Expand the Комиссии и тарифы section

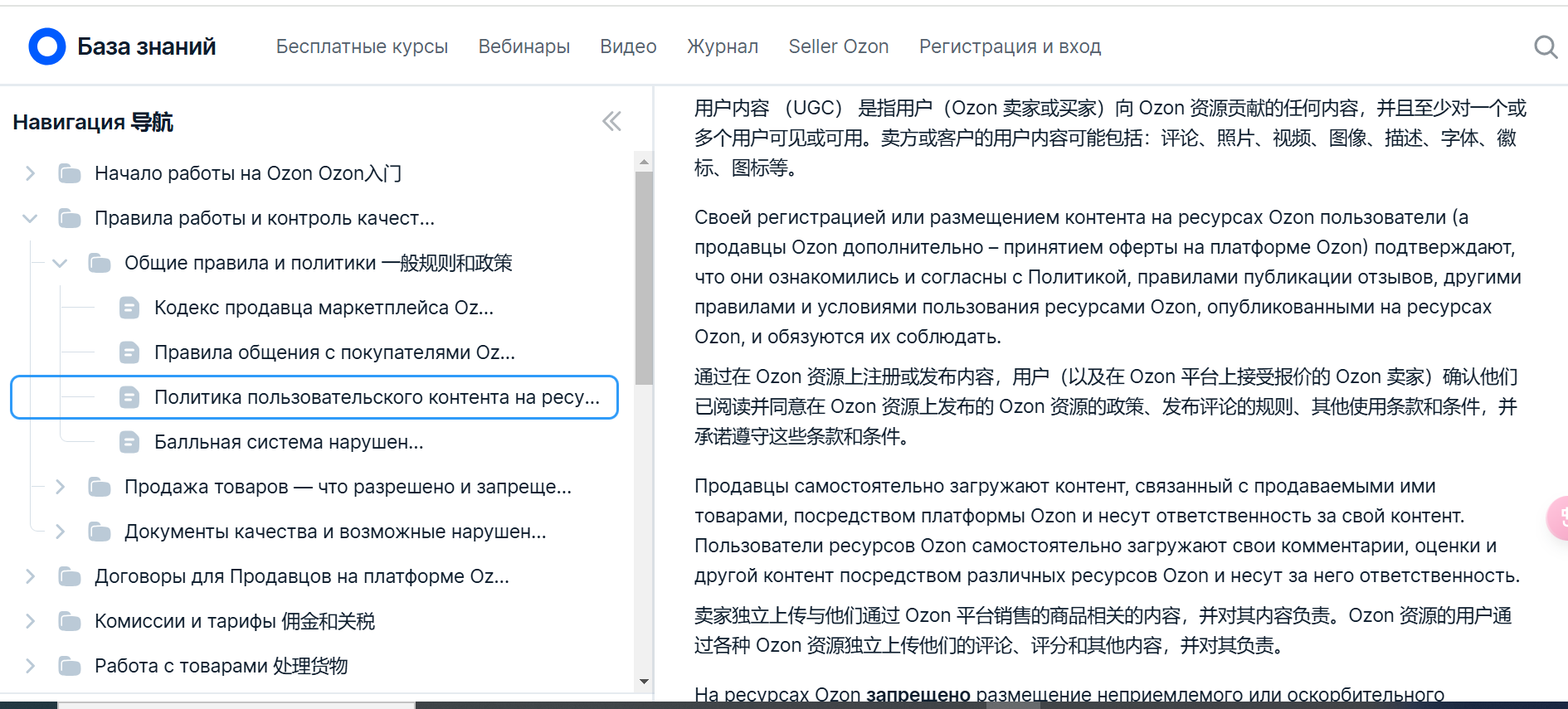30,621
